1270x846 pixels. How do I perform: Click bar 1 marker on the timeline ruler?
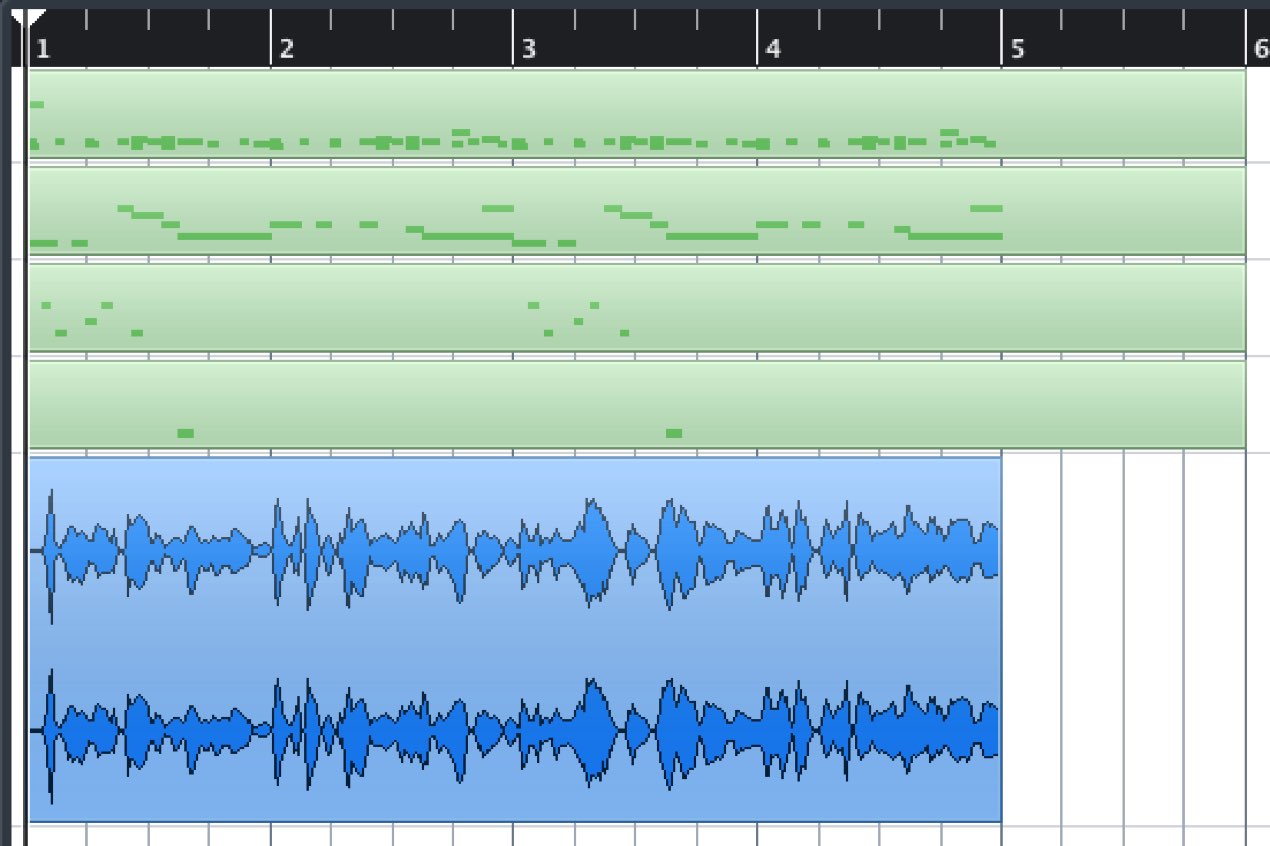[x=42, y=49]
